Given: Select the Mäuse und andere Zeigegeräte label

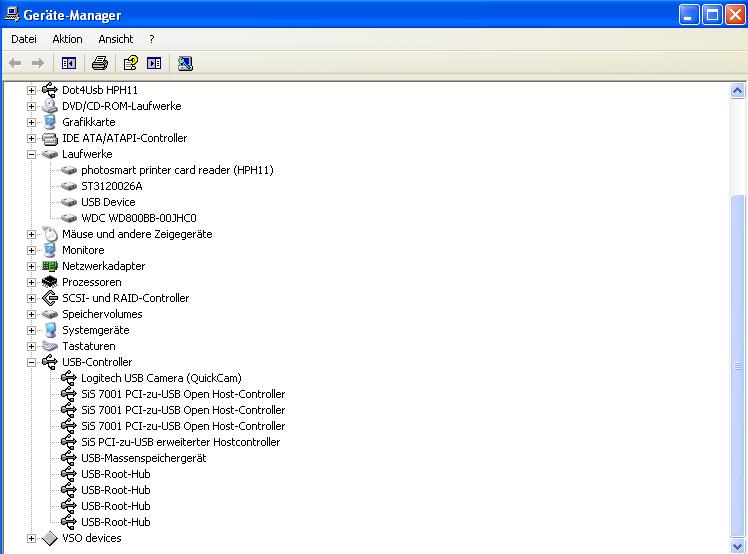Looking at the screenshot, I should [137, 234].
